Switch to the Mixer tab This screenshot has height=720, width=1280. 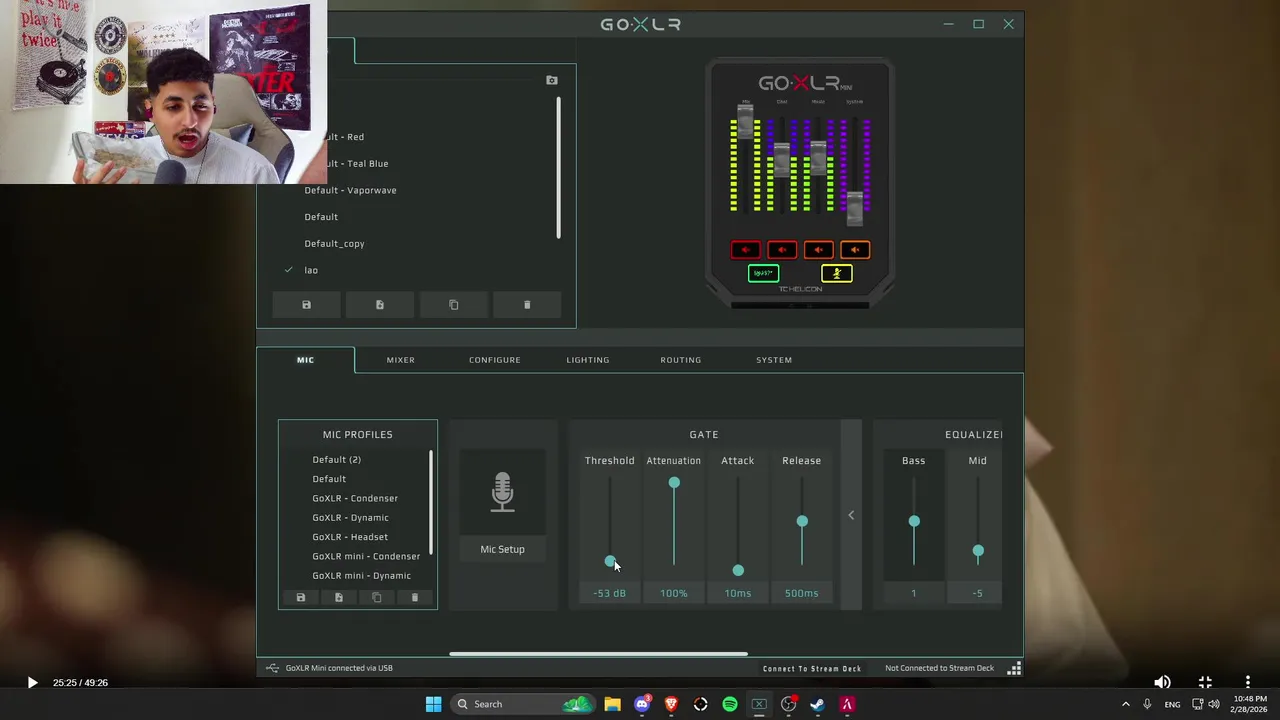(400, 360)
